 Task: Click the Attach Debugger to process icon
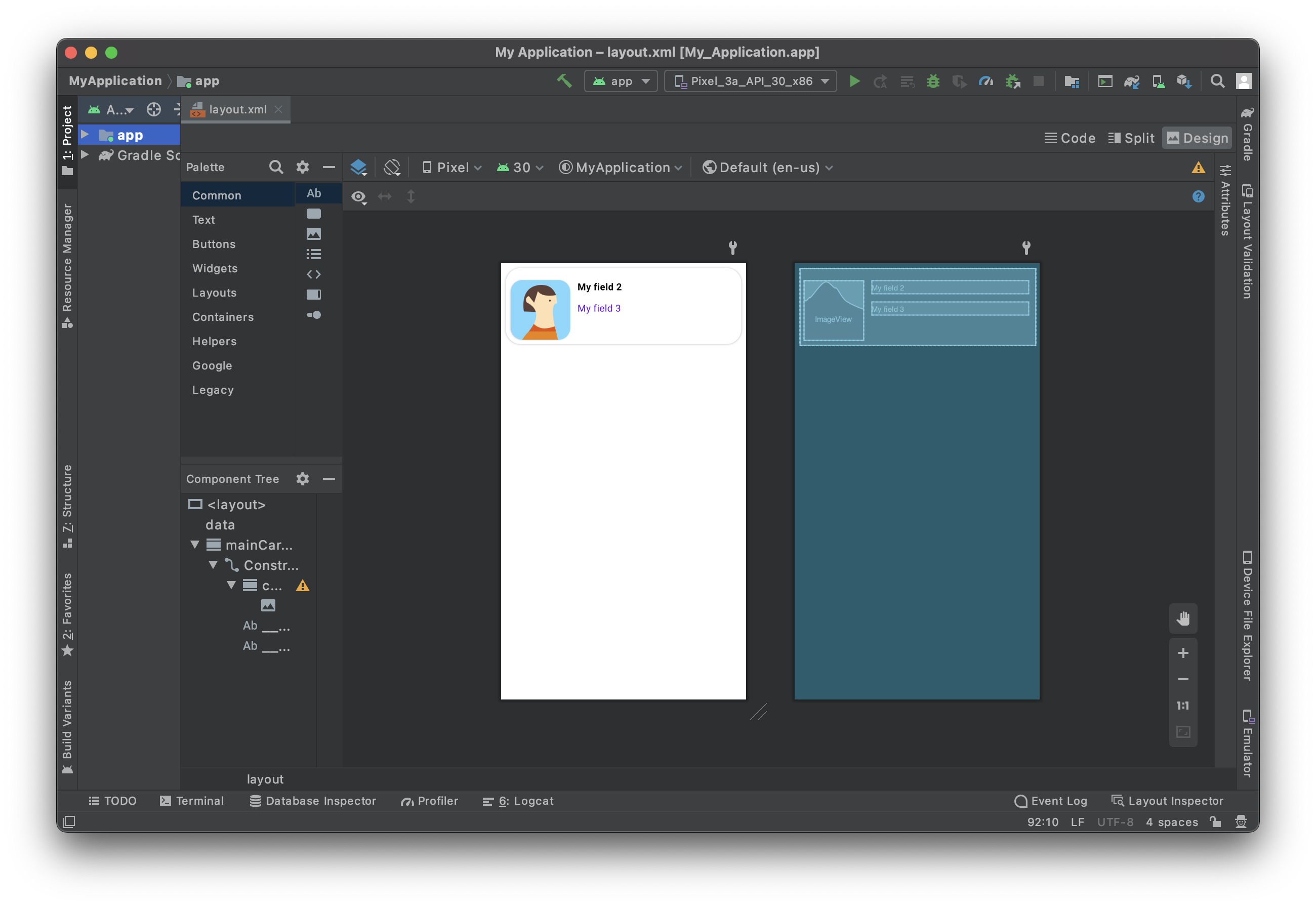pyautogui.click(x=1013, y=81)
